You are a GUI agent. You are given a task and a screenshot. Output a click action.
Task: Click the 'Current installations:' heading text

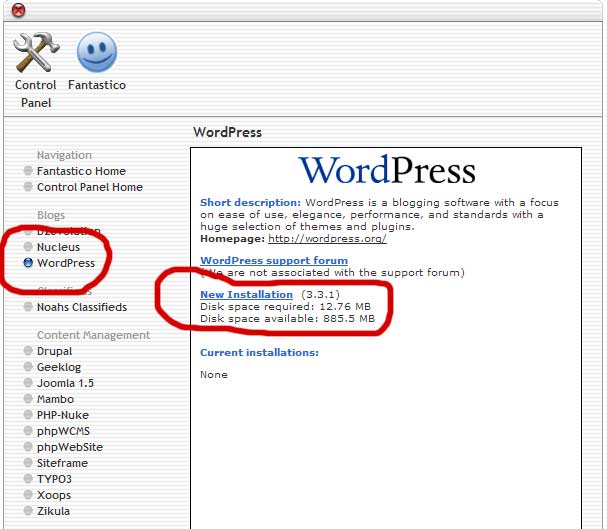point(259,353)
